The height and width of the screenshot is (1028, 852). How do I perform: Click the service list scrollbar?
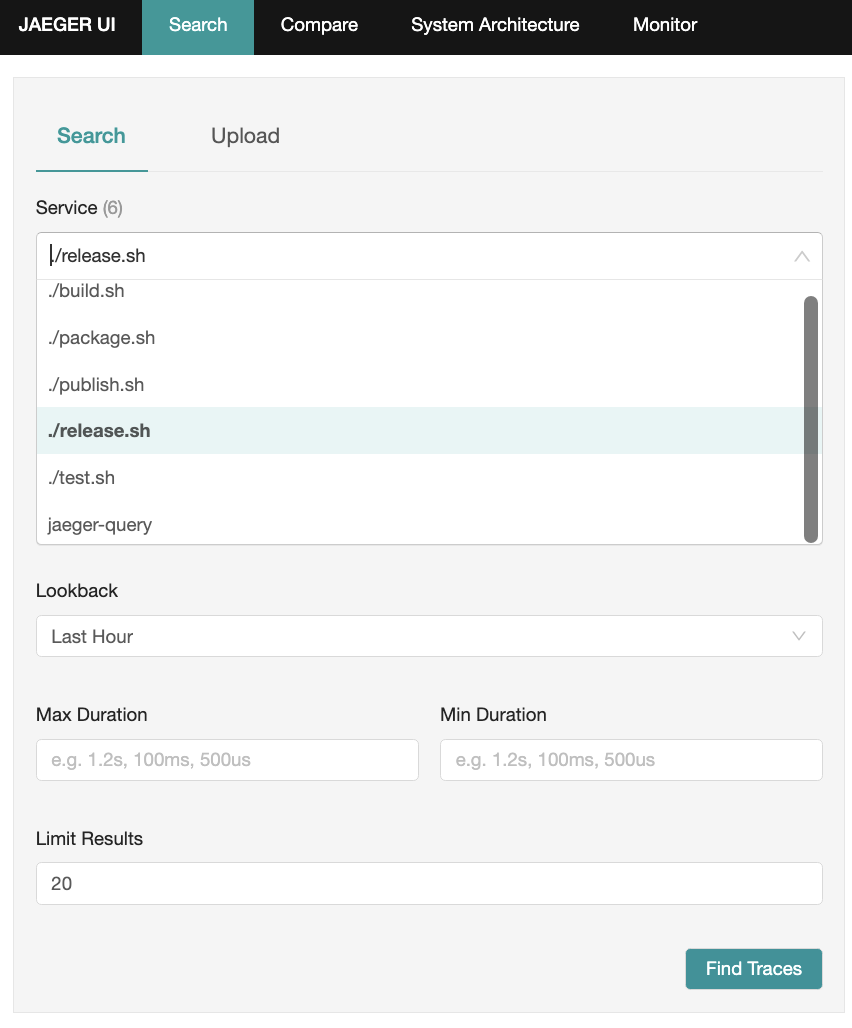point(811,419)
